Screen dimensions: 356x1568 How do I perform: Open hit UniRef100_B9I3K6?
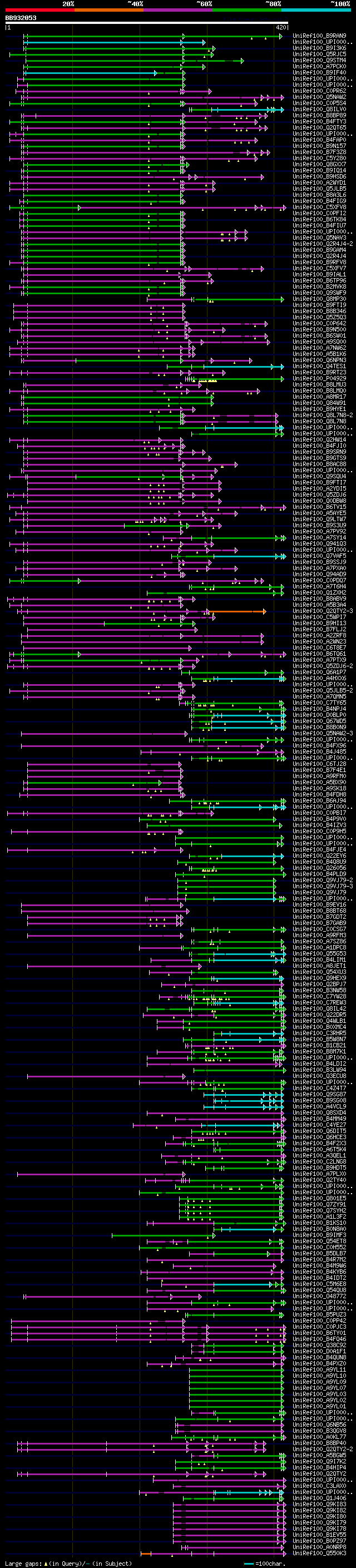pyautogui.click(x=319, y=48)
